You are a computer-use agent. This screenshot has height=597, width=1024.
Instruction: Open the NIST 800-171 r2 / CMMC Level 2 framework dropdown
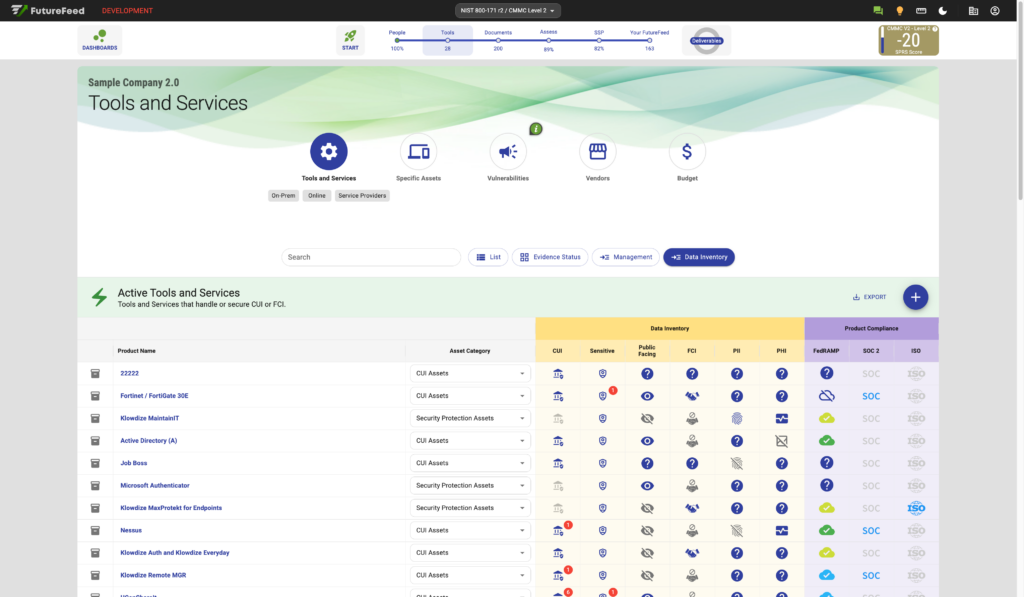click(507, 10)
